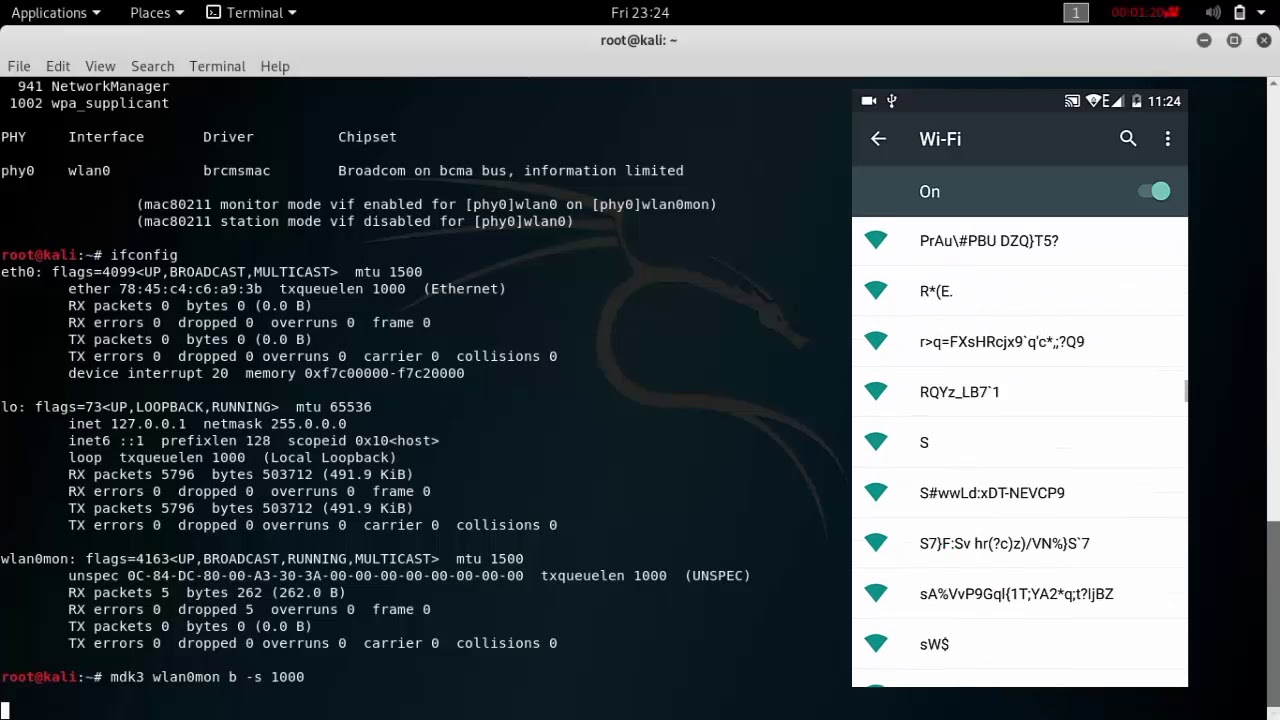Click Wi-Fi signal icon beside PrAu\#PBU DZQ}T5?
Image resolution: width=1280 pixels, height=720 pixels.
(876, 240)
